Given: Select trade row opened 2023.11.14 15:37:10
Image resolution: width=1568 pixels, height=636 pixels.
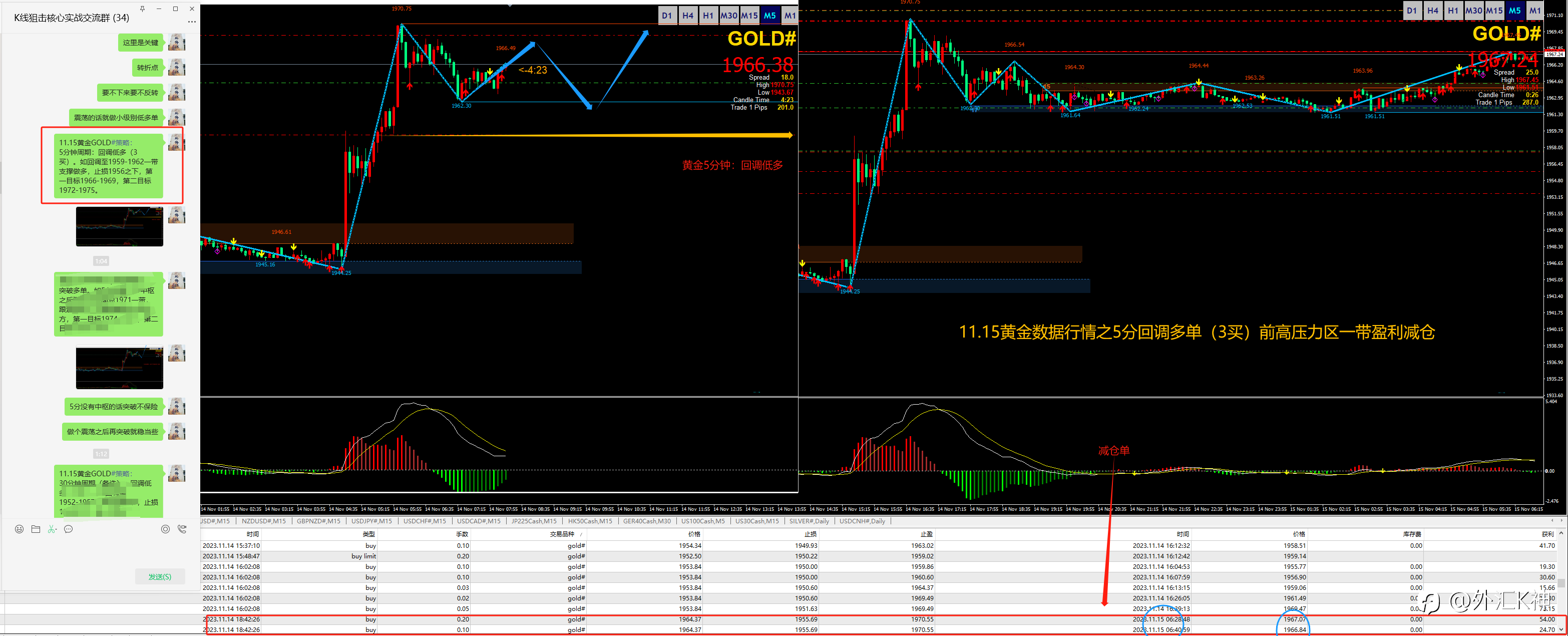Looking at the screenshot, I should click(x=878, y=545).
